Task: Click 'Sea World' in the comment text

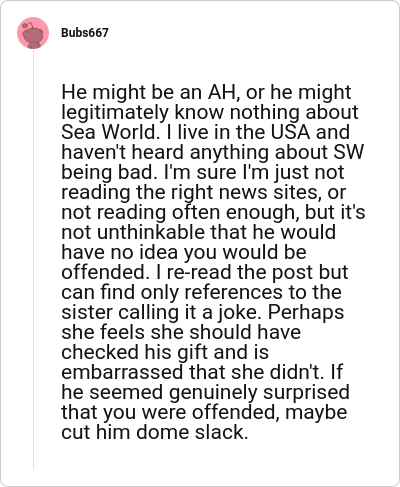Action: tap(109, 132)
